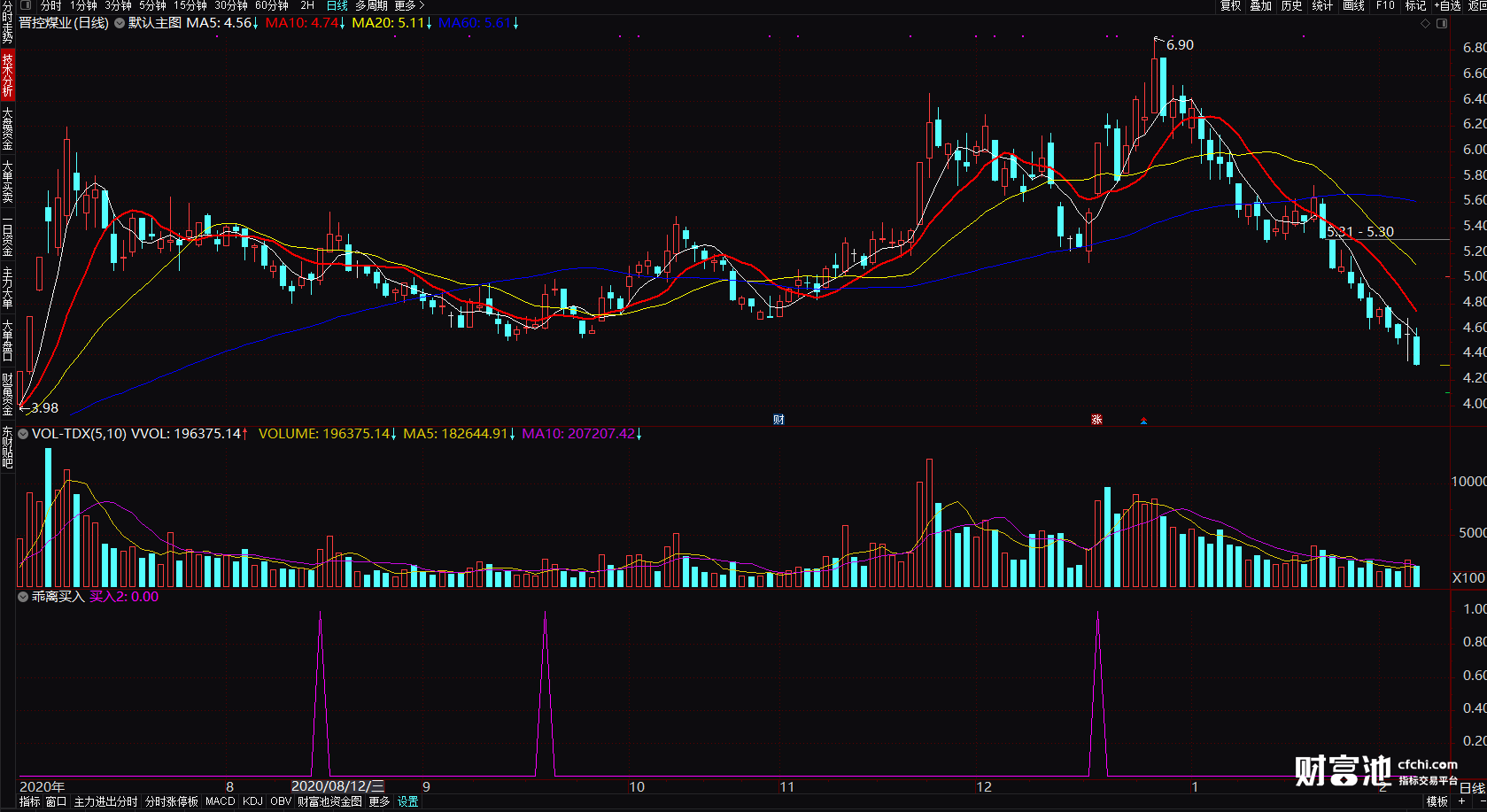
Task: Click 指标 in bottom toolbar
Action: click(29, 801)
